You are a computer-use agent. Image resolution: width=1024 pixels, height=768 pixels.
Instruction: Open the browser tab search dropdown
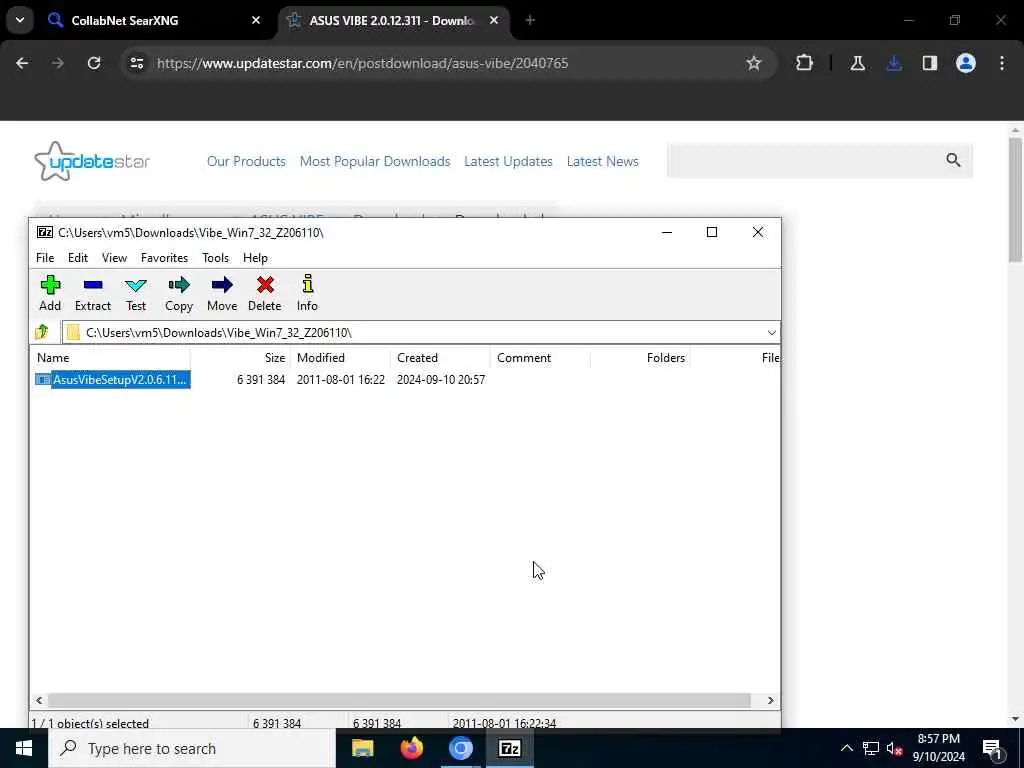point(20,21)
